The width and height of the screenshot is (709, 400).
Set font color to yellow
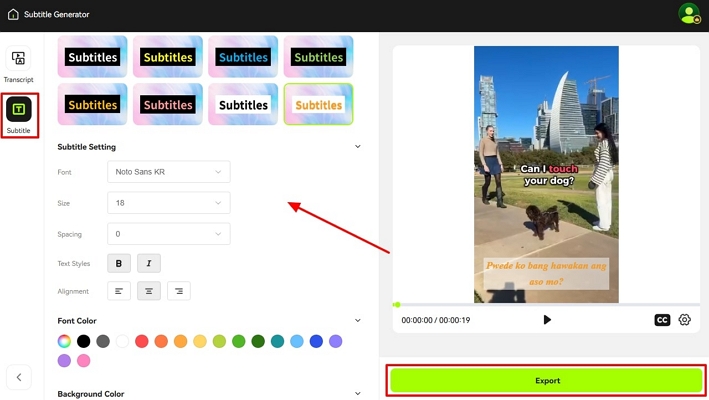click(200, 341)
